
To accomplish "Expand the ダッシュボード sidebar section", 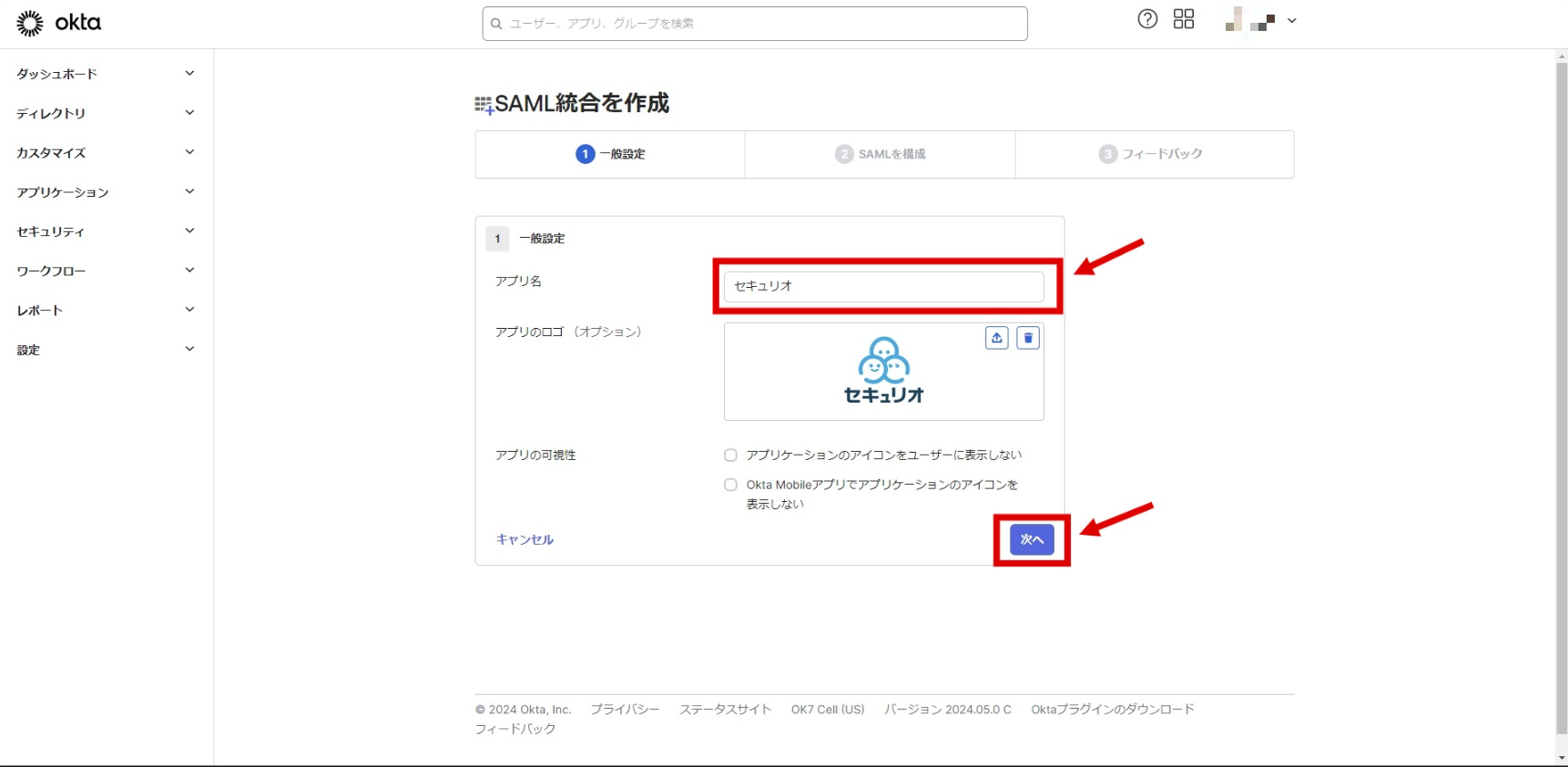I will tap(106, 74).
